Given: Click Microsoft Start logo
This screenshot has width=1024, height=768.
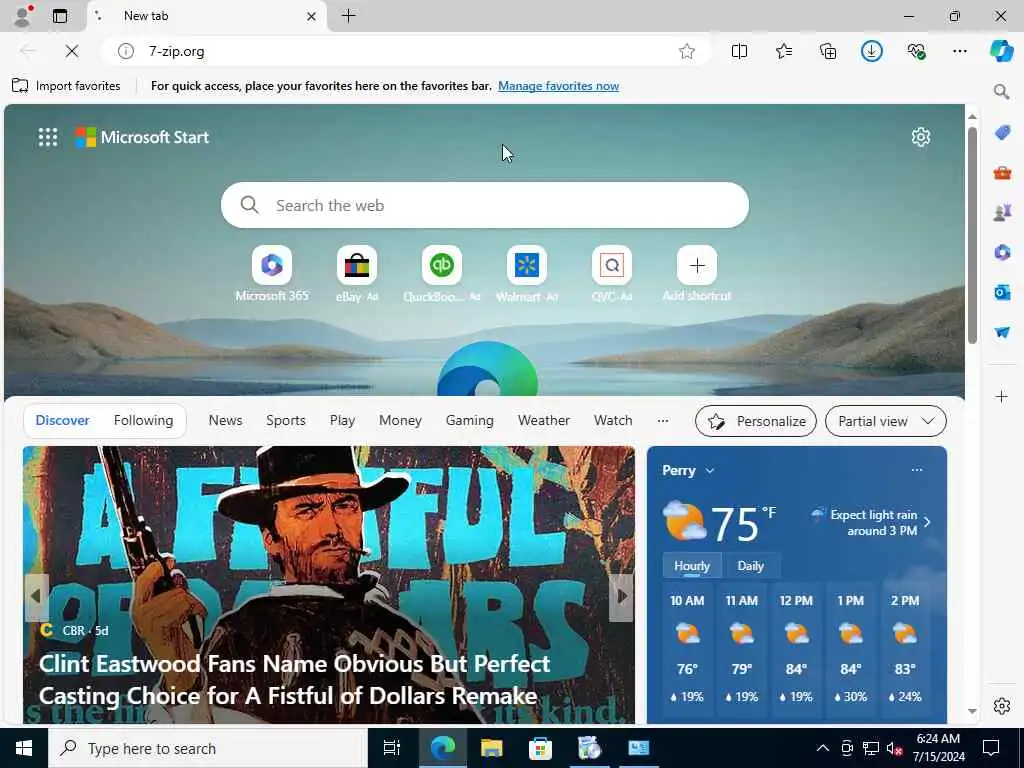Looking at the screenshot, I should click(142, 137).
